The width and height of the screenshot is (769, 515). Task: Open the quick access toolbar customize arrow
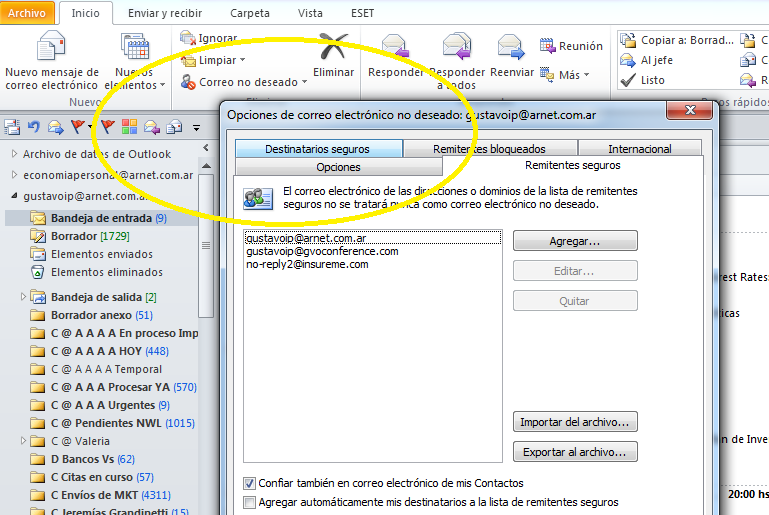[x=196, y=129]
